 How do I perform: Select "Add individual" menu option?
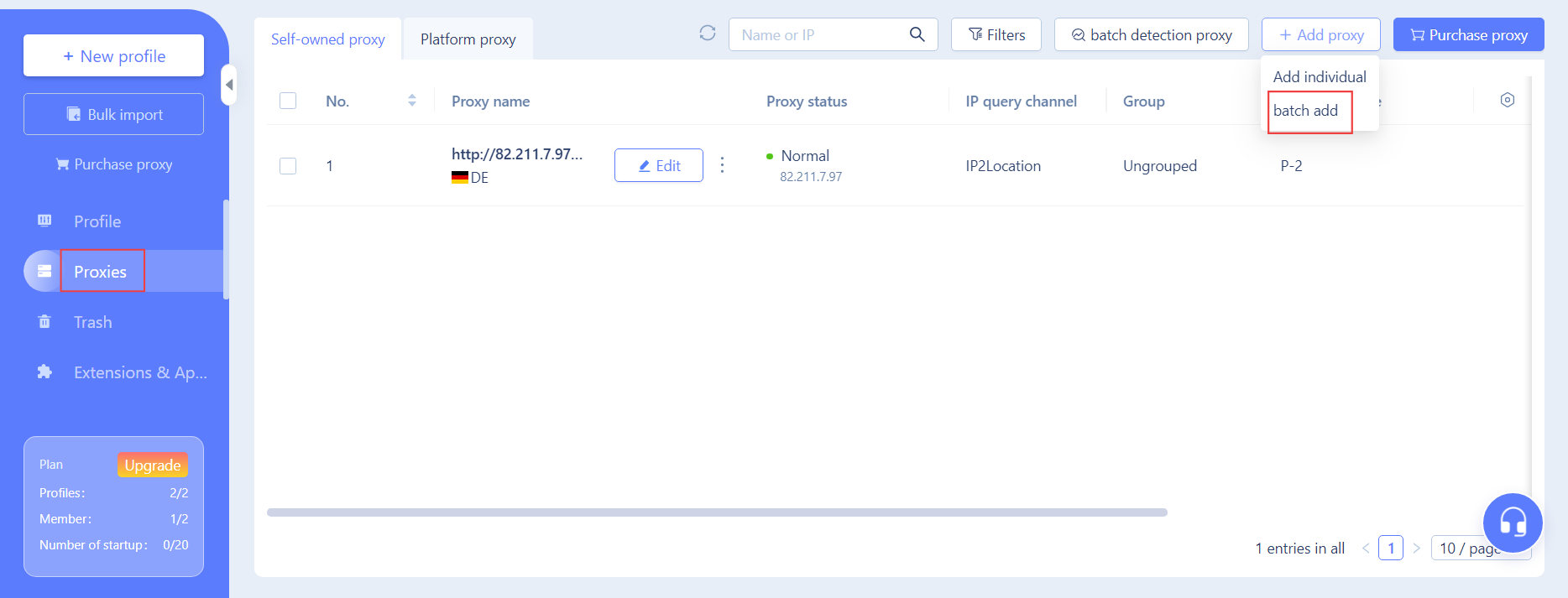pyautogui.click(x=1319, y=77)
